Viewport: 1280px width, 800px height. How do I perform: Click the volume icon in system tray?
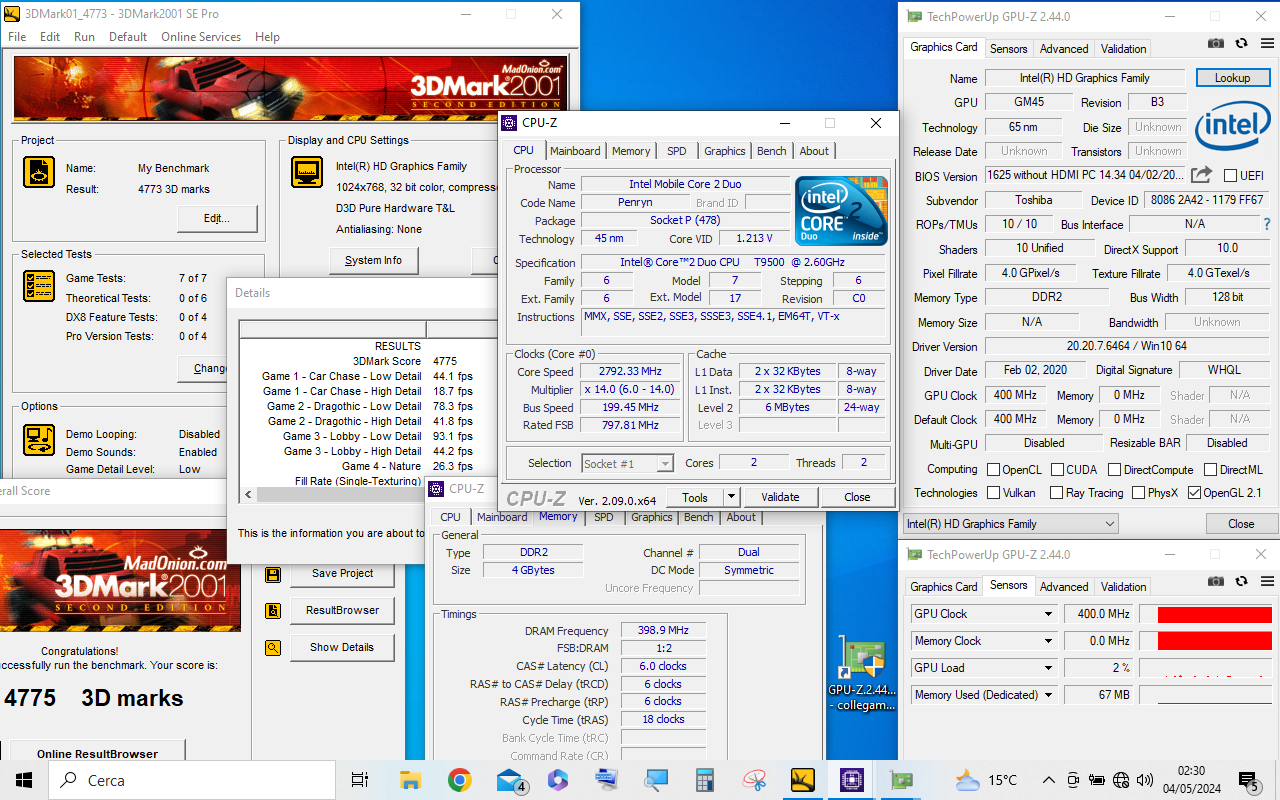[1144, 780]
